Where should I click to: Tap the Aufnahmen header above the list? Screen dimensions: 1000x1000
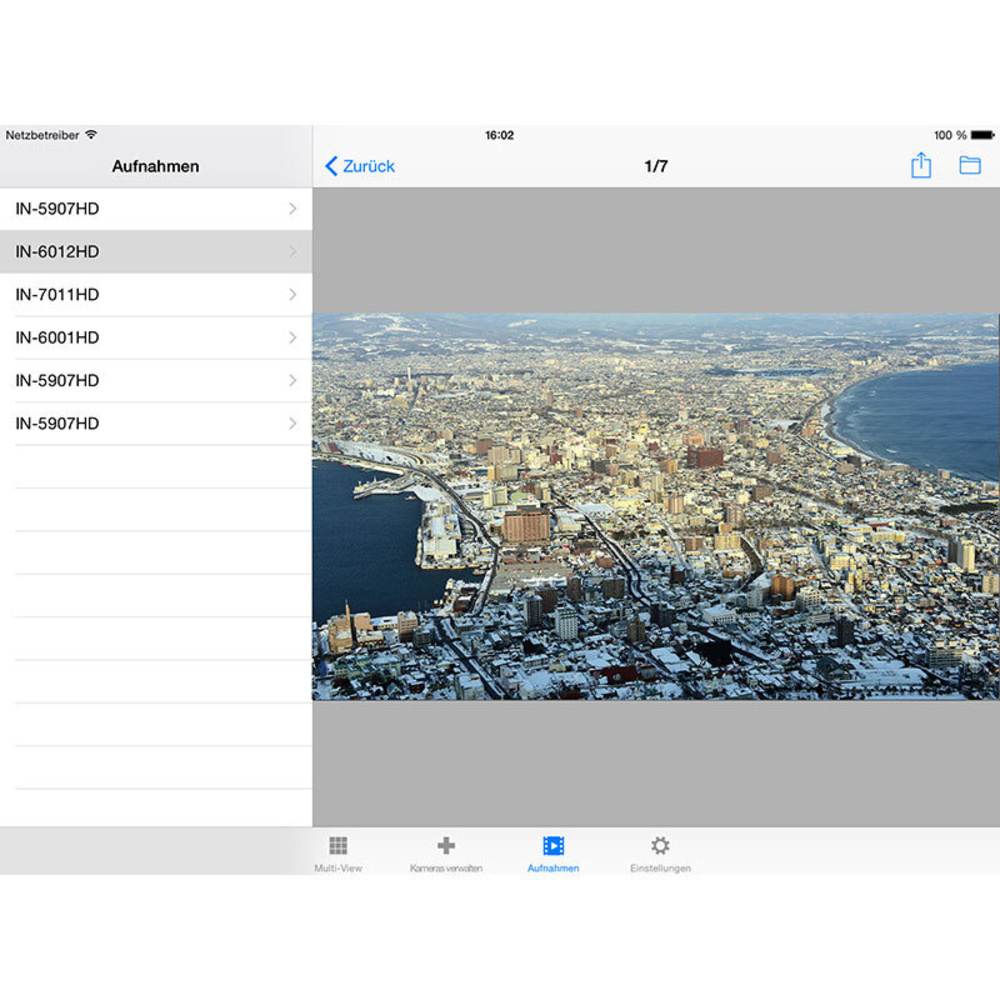coord(156,166)
